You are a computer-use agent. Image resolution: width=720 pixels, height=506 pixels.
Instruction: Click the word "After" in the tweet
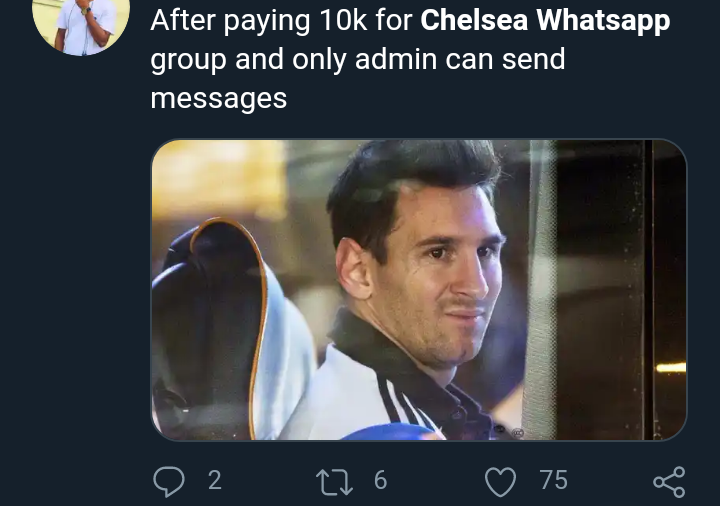(x=185, y=20)
